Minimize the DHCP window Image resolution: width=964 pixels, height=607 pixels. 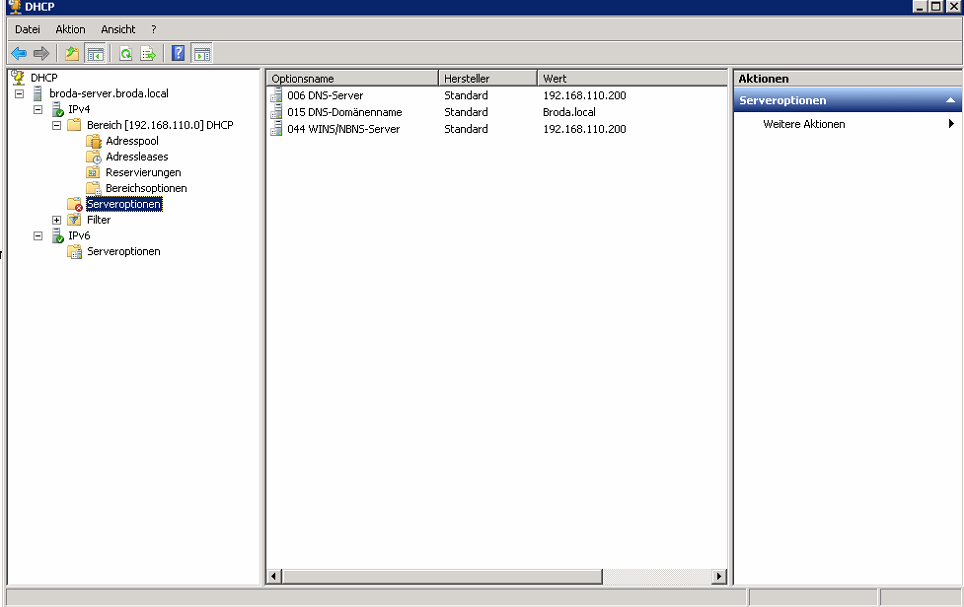pyautogui.click(x=920, y=7)
